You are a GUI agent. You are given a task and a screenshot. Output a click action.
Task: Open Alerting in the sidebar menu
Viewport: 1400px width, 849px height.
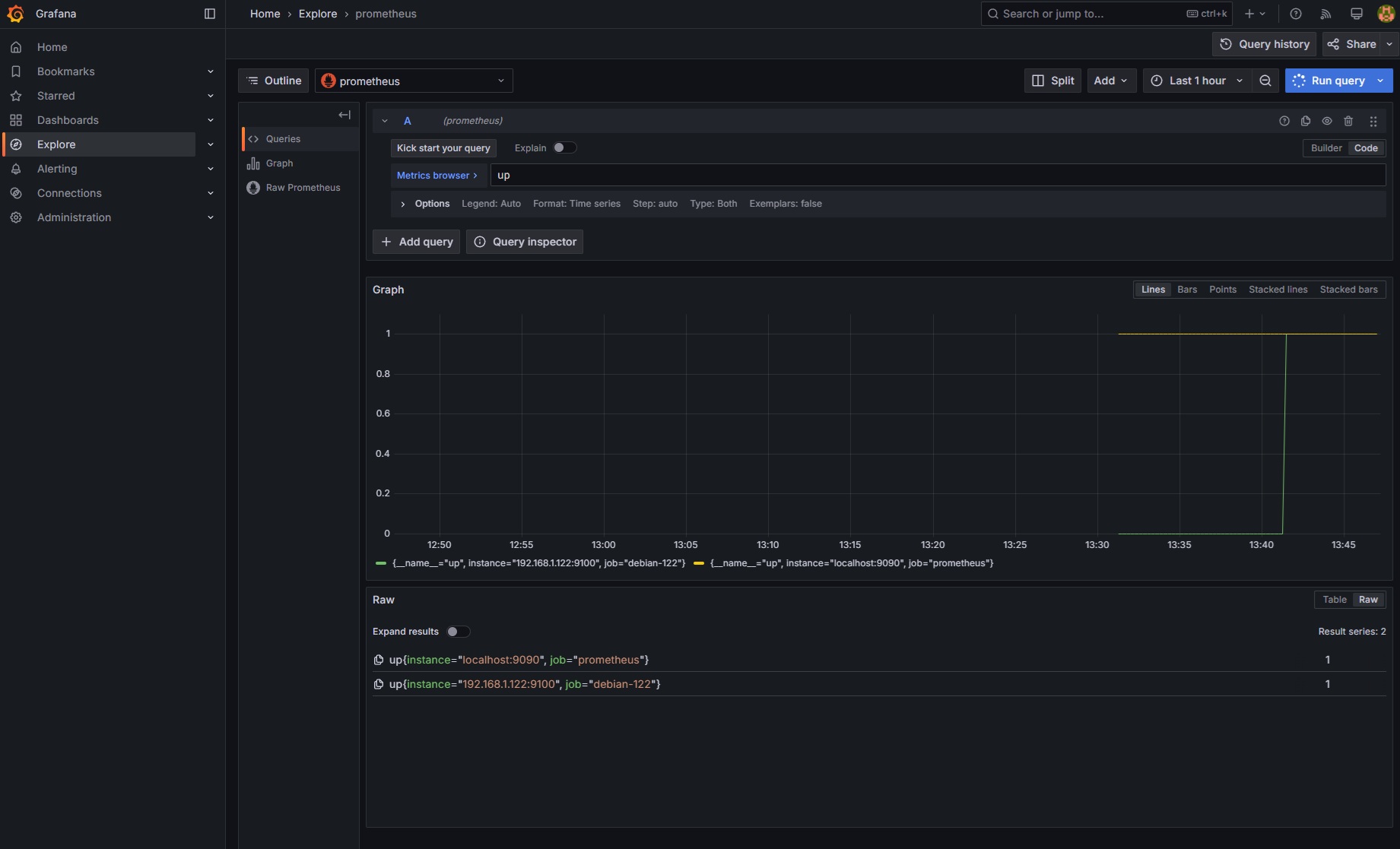pyautogui.click(x=57, y=169)
